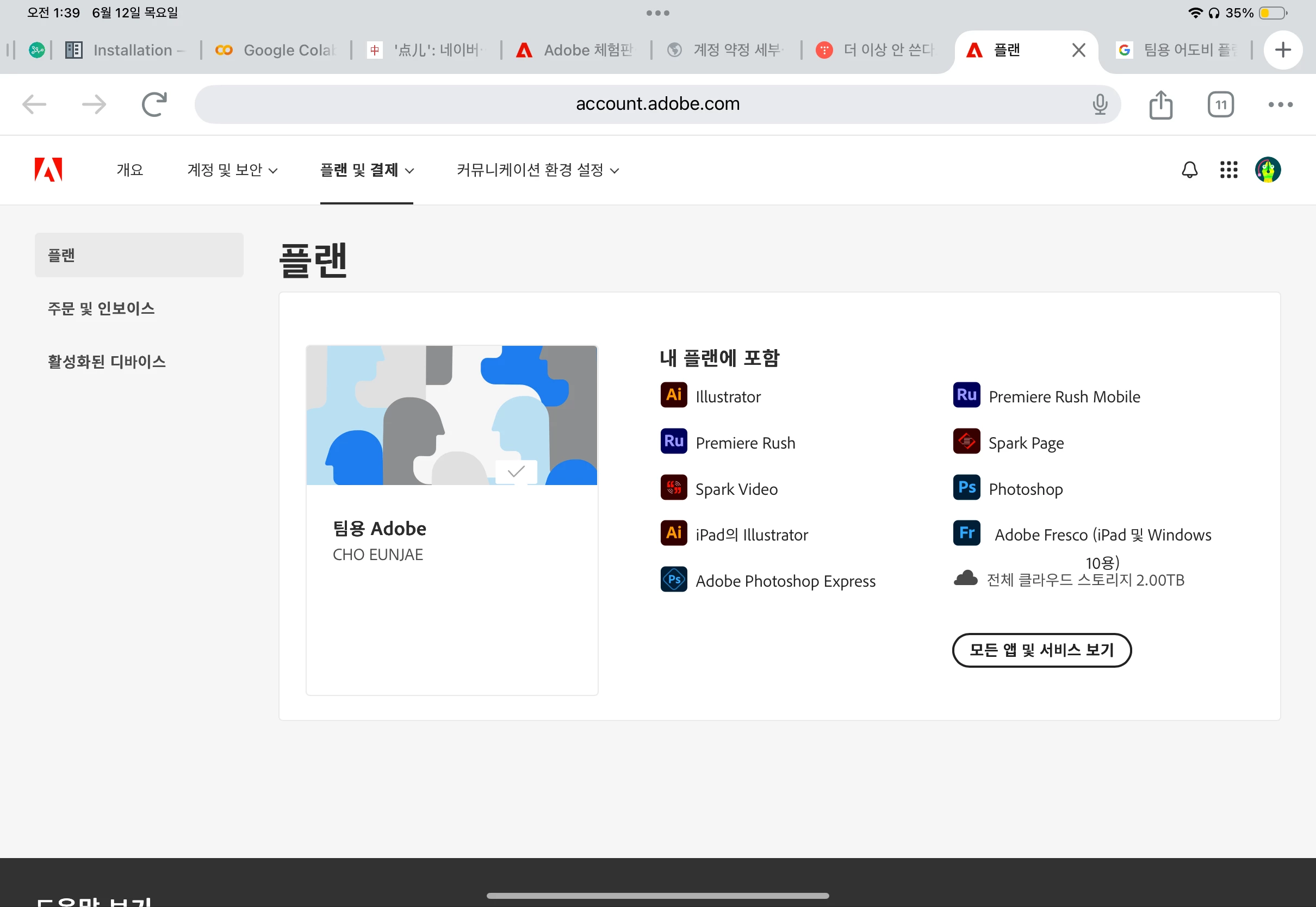1316x907 pixels.
Task: Open the tab count switcher showing 11
Action: [x=1220, y=104]
